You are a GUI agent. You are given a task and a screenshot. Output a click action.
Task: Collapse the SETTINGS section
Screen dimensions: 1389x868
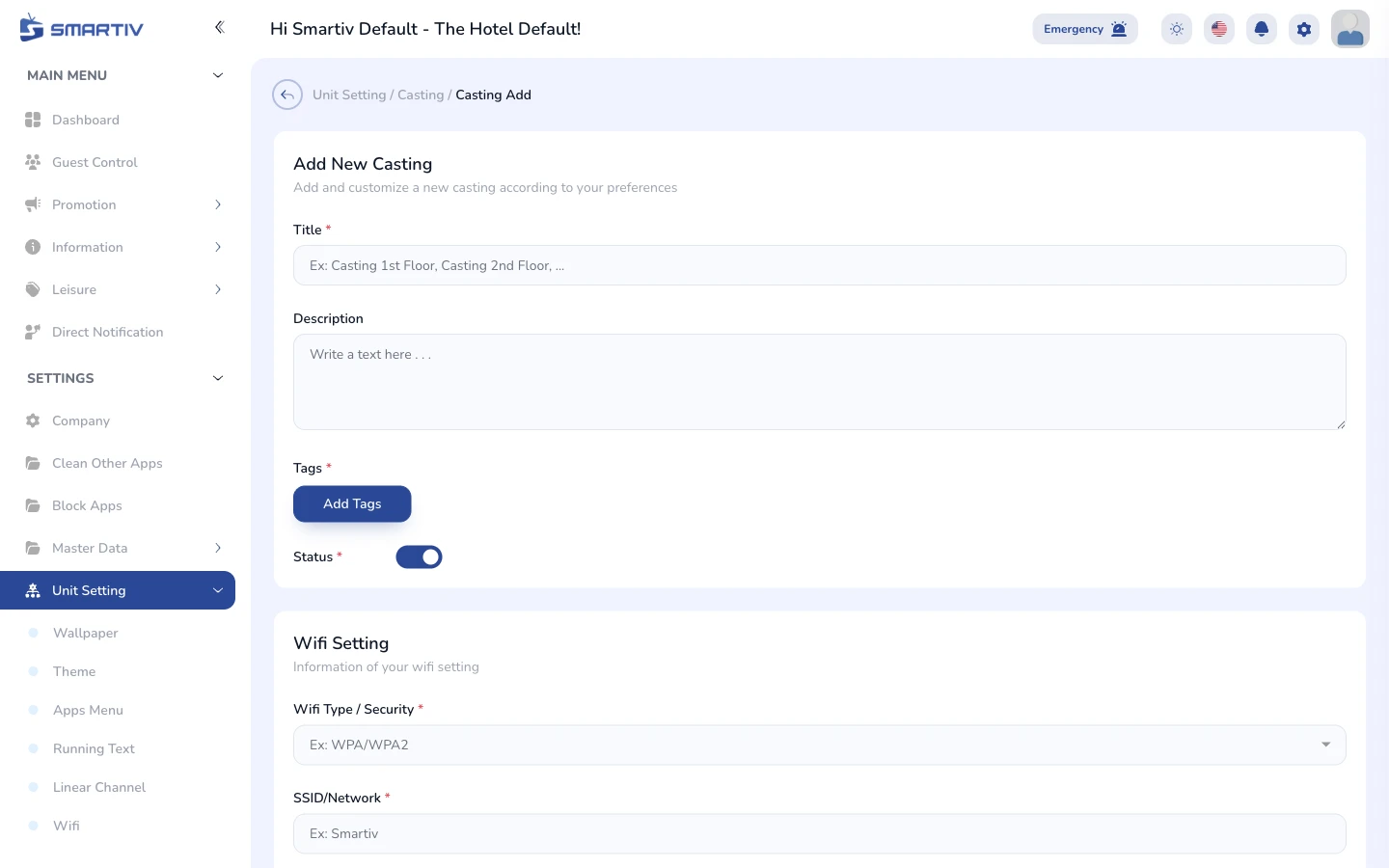[218, 378]
